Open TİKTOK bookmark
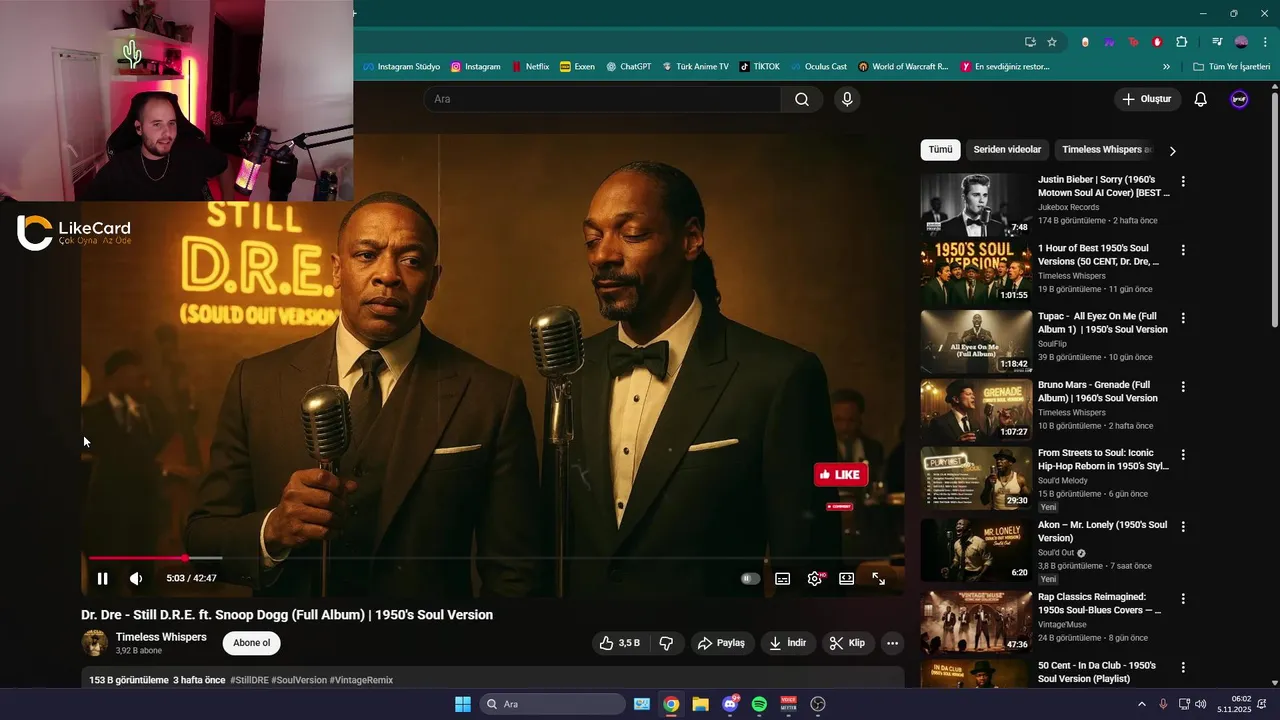The height and width of the screenshot is (720, 1280). click(x=760, y=67)
